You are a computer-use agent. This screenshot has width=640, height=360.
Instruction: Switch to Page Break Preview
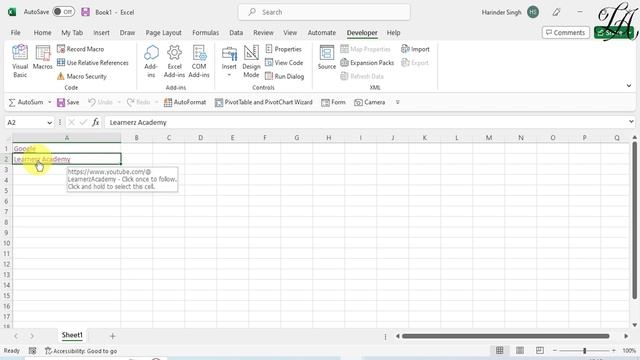540,351
